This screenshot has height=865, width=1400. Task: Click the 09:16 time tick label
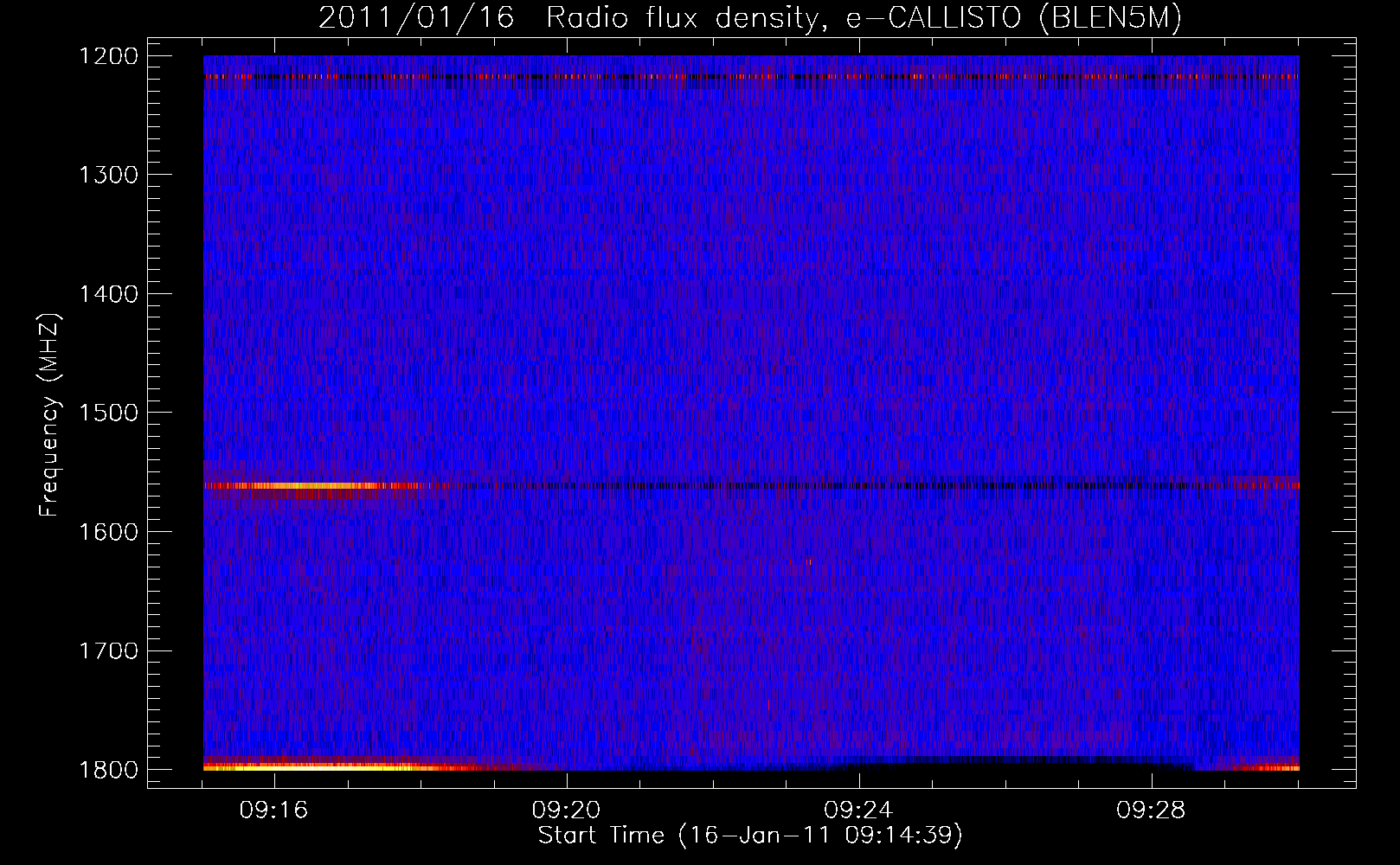(274, 811)
